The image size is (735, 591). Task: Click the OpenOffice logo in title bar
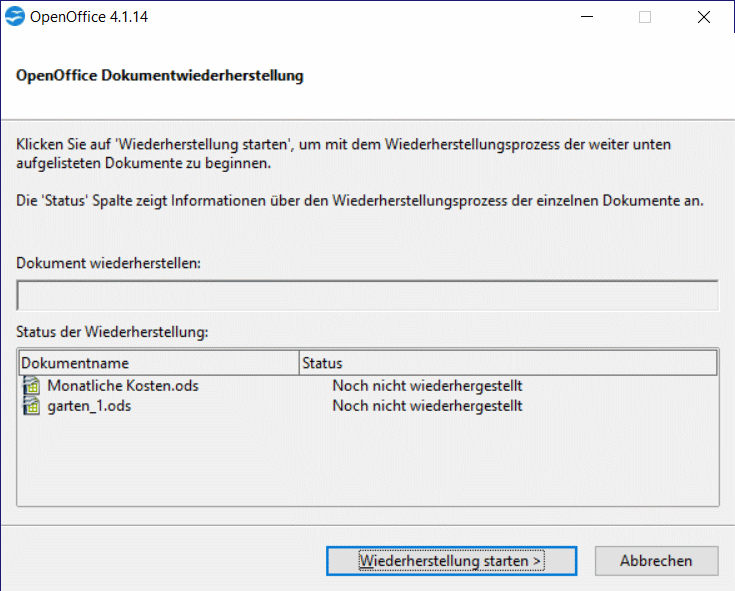(15, 16)
